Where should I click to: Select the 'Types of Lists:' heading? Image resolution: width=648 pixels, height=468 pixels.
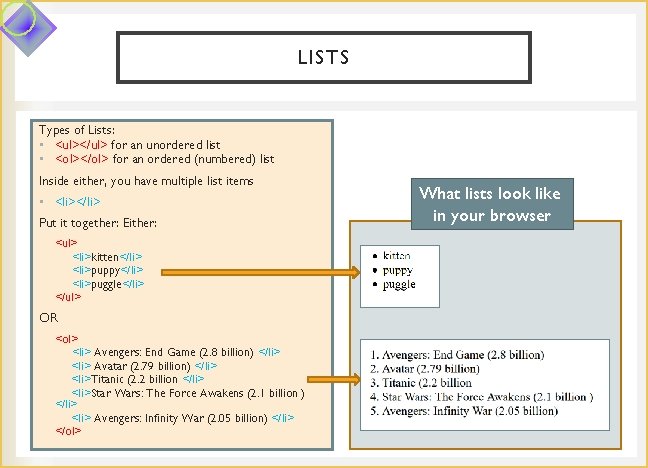pyautogui.click(x=77, y=130)
